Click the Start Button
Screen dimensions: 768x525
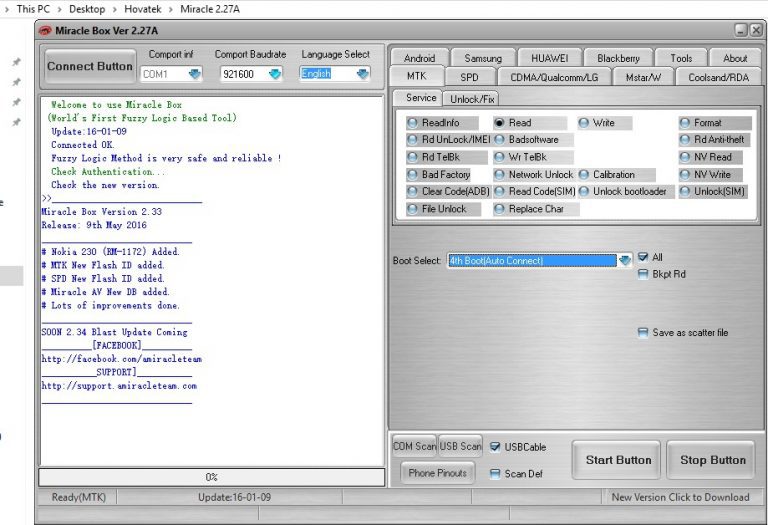(x=618, y=460)
